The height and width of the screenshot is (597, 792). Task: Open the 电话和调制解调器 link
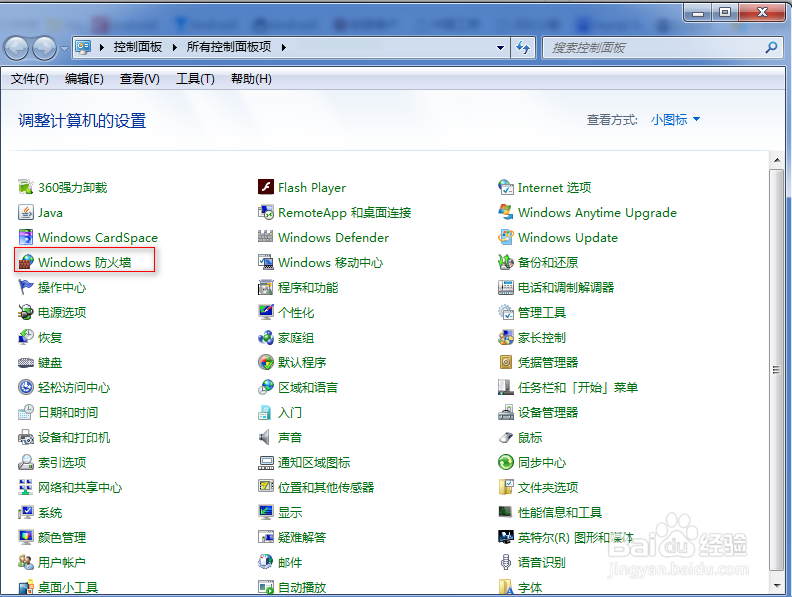point(566,287)
